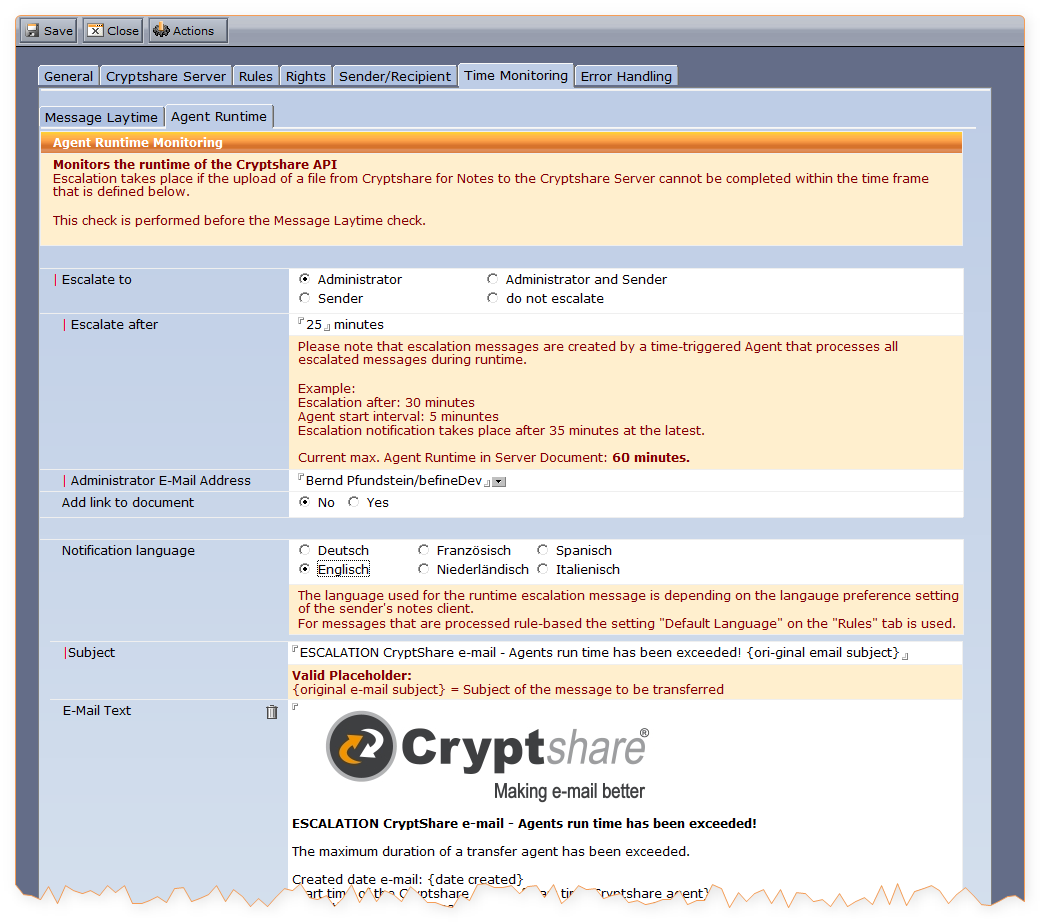The width and height of the screenshot is (1040, 923).
Task: Click the Close button in toolbar
Action: point(113,31)
